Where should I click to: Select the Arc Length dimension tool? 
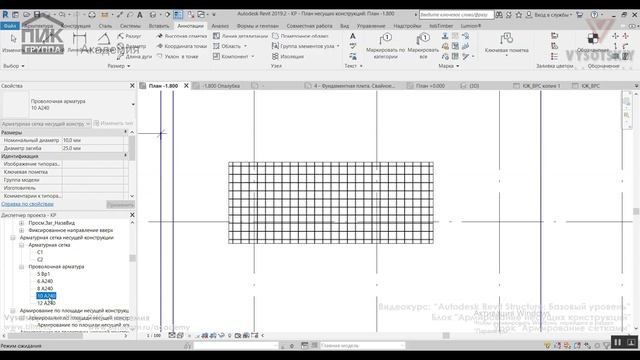coord(134,56)
